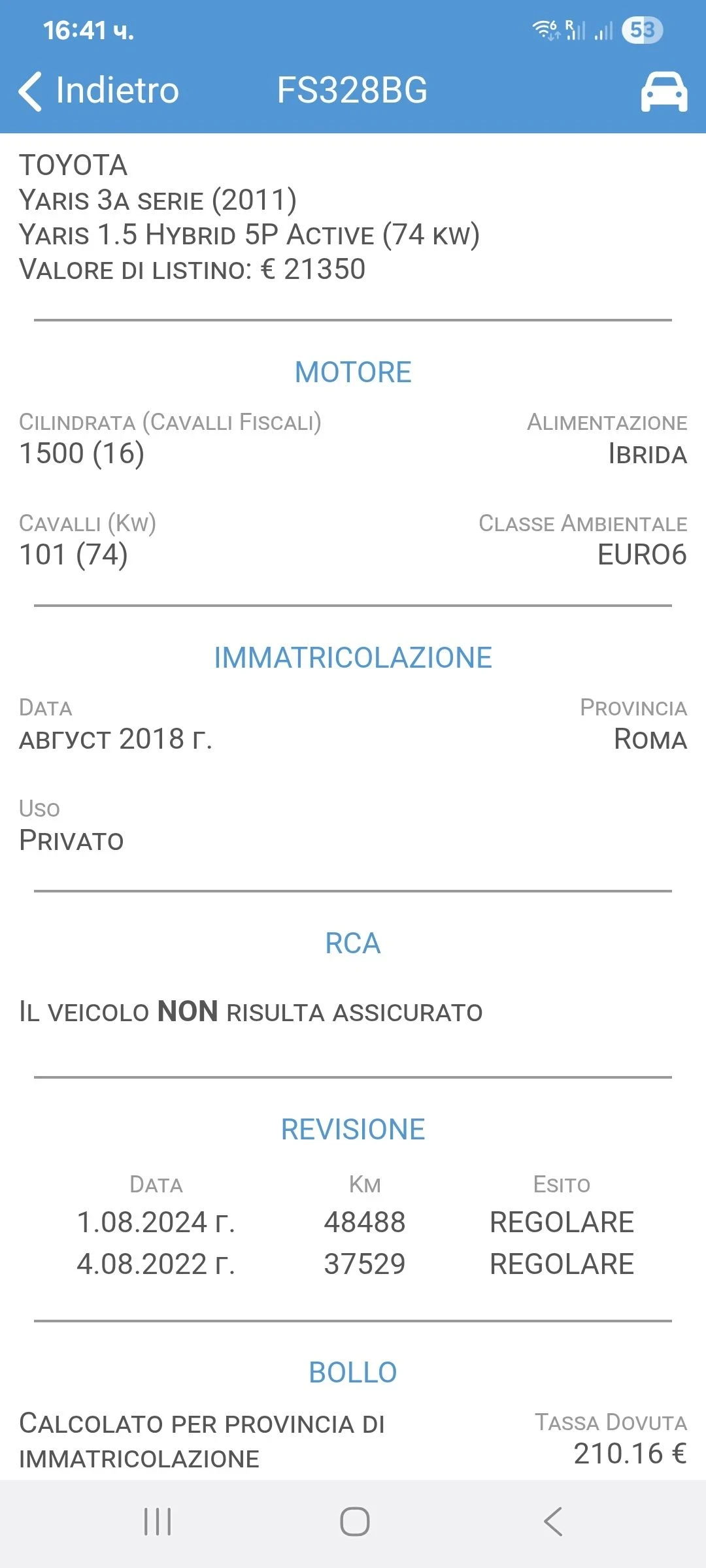Screen dimensions: 706x1568
Task: Tap the back chevron arrow
Action: point(30,91)
